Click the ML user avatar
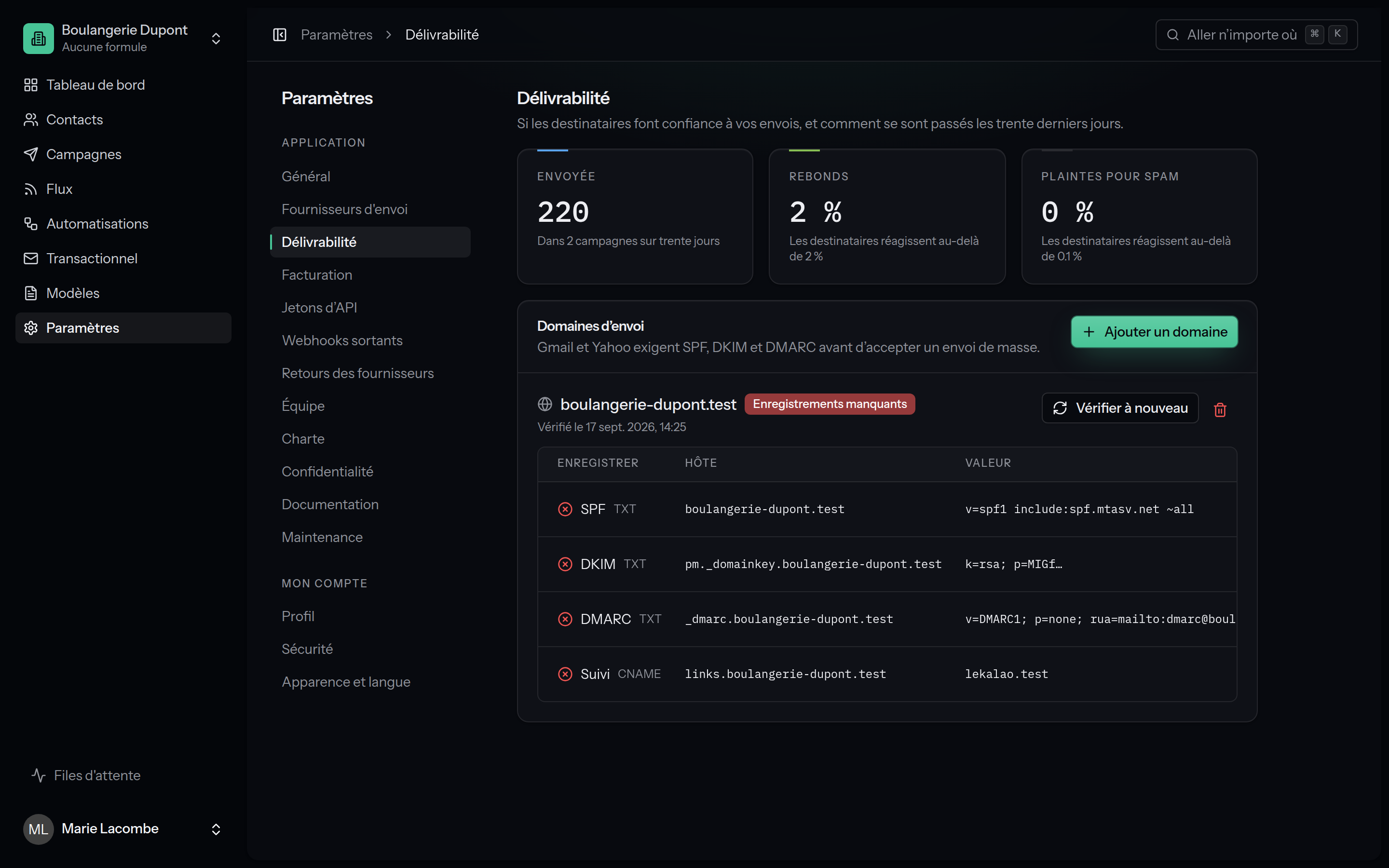 pos(39,829)
